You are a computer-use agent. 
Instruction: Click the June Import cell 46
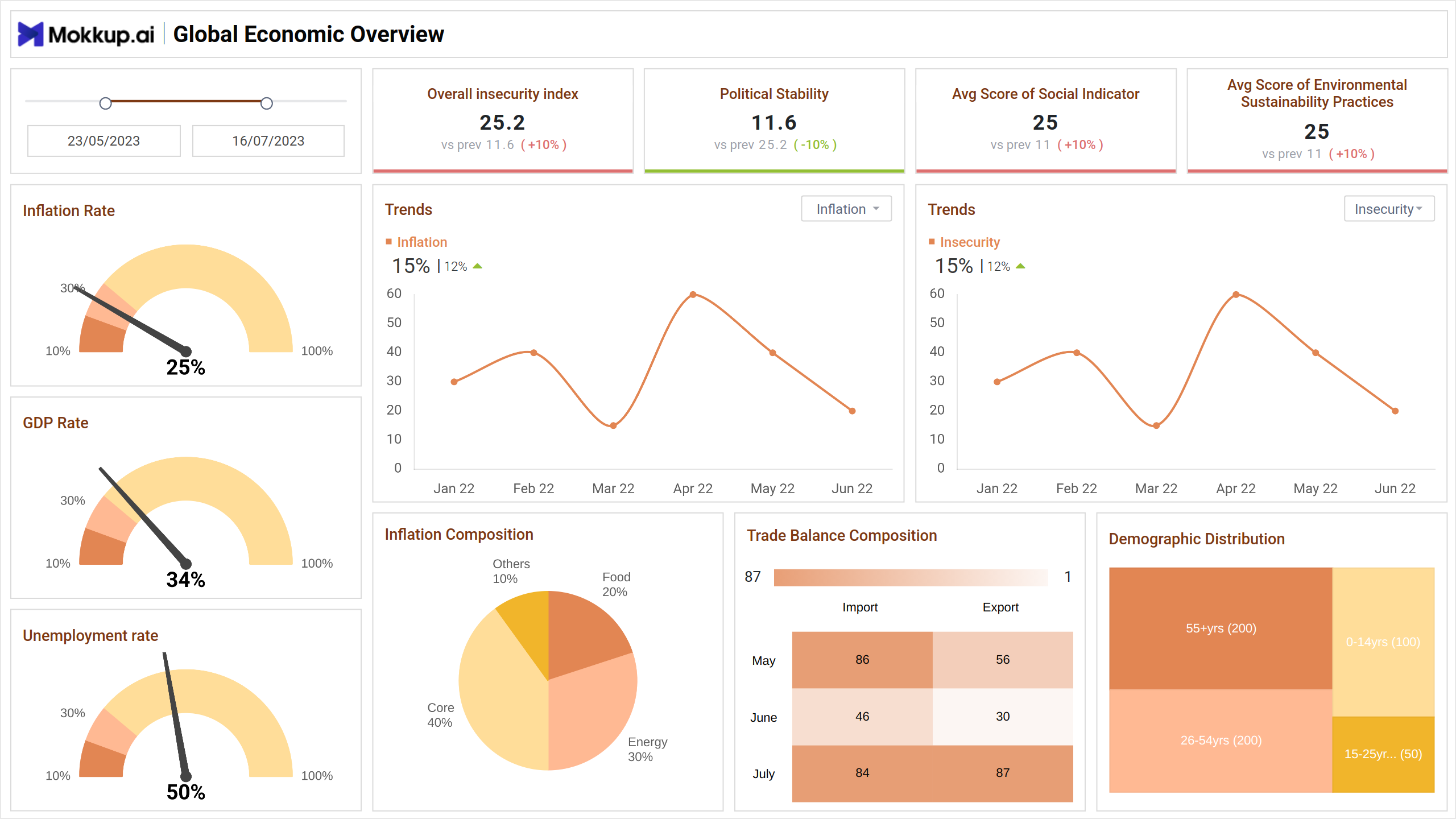coord(862,717)
